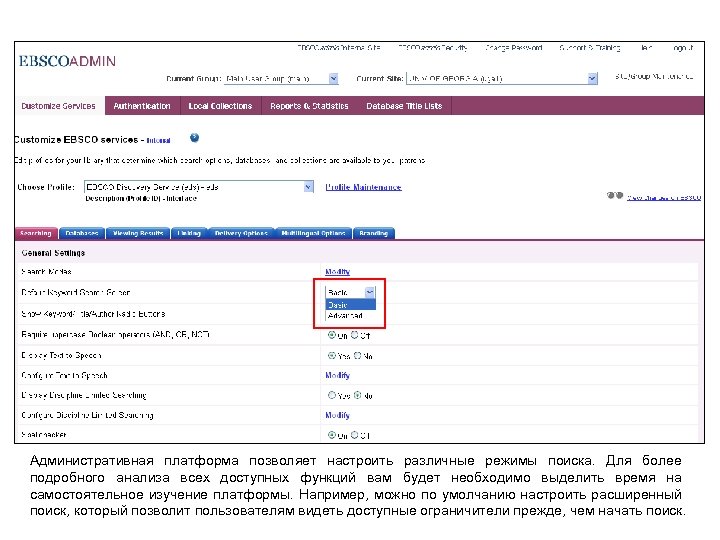The height and width of the screenshot is (540, 720).
Task: Open the EBSCOadmin Security link
Action: tap(433, 48)
